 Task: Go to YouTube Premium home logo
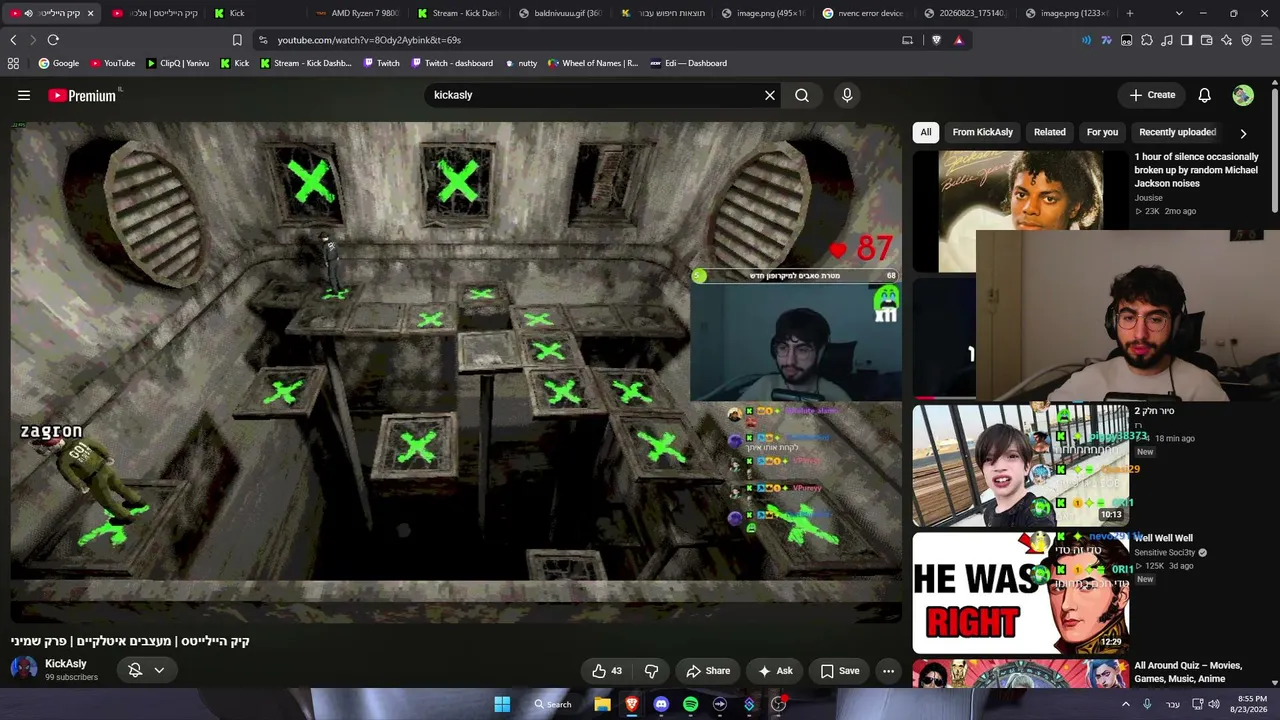82,95
